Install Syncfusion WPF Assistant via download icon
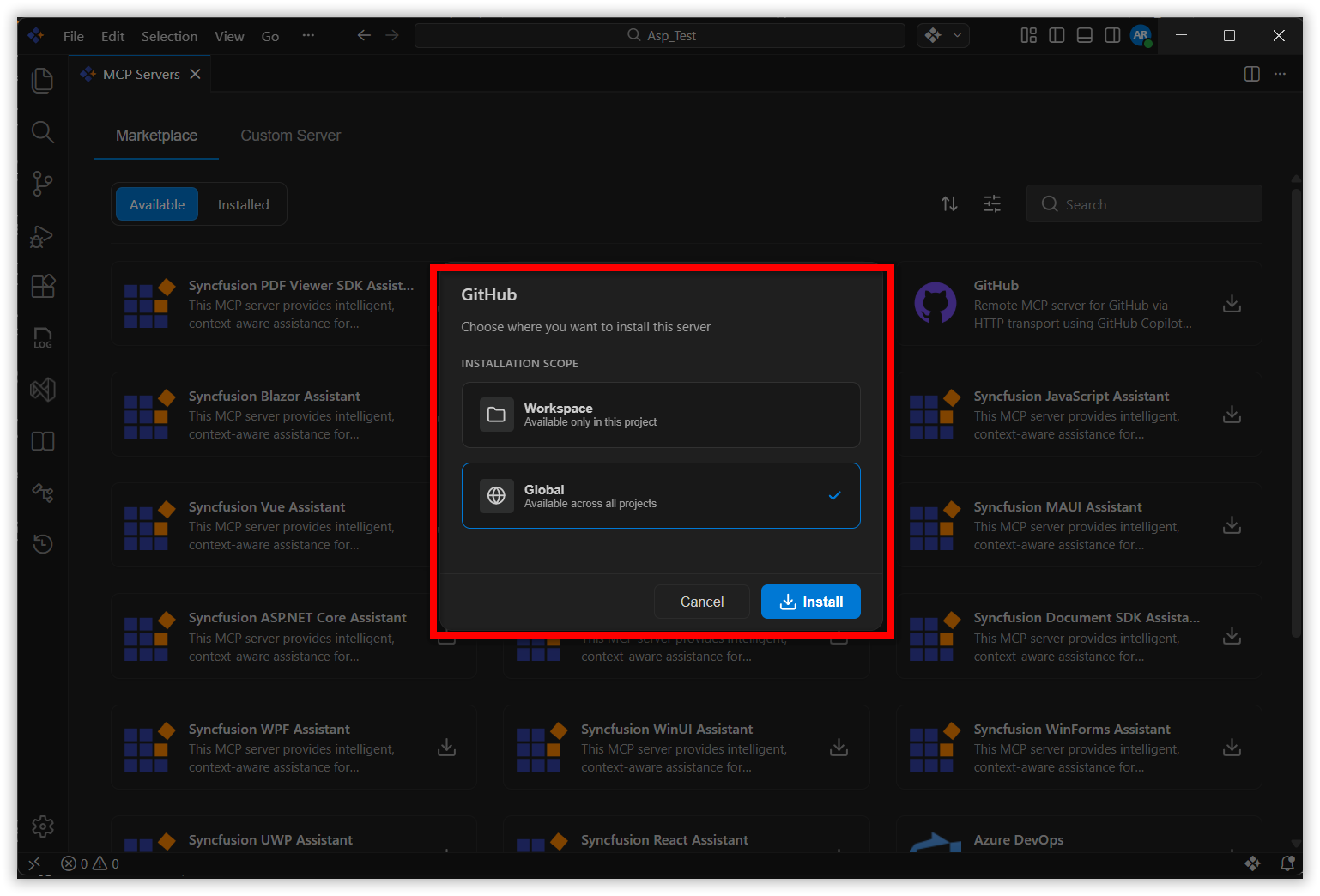 click(446, 748)
